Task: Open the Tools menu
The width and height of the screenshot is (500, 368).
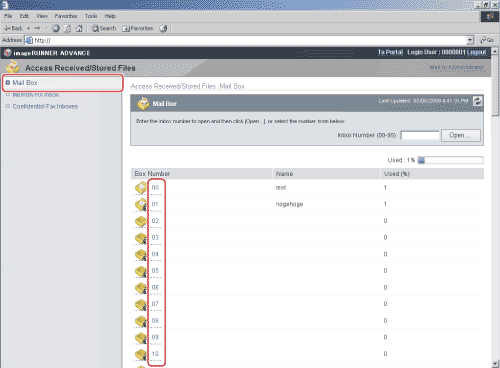Action: pyautogui.click(x=91, y=16)
